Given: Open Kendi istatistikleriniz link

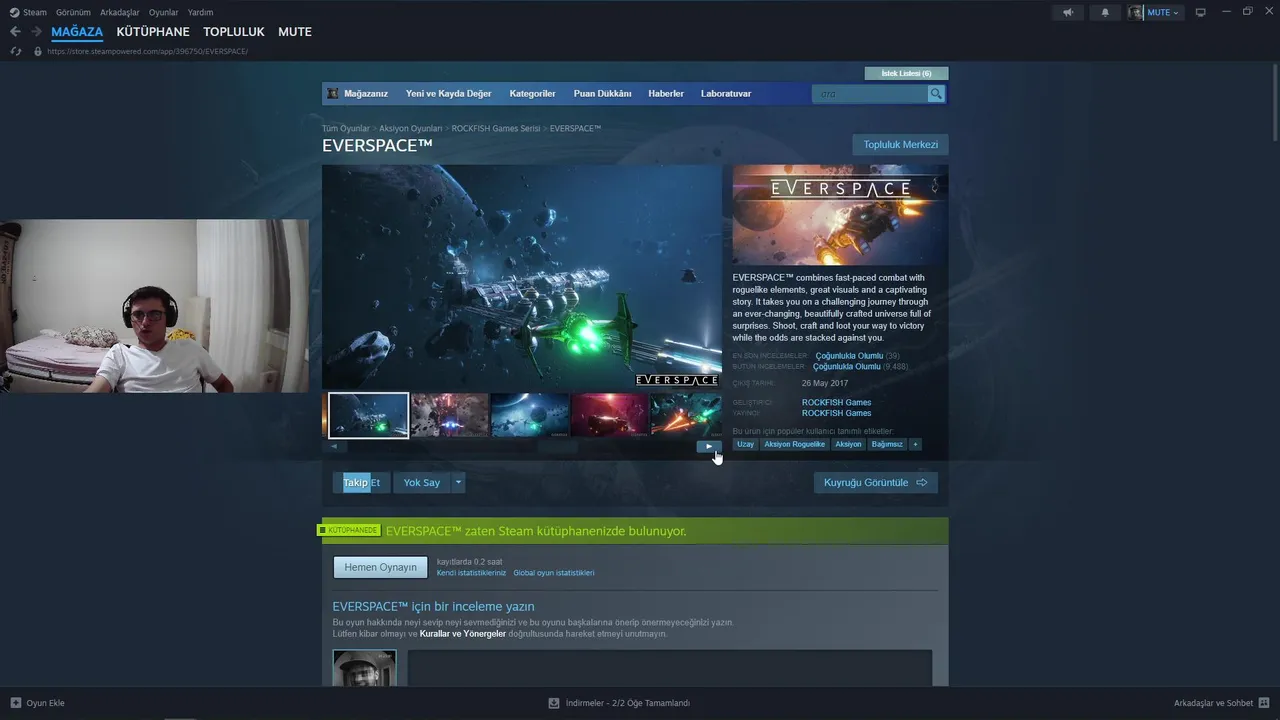Looking at the screenshot, I should click(471, 573).
